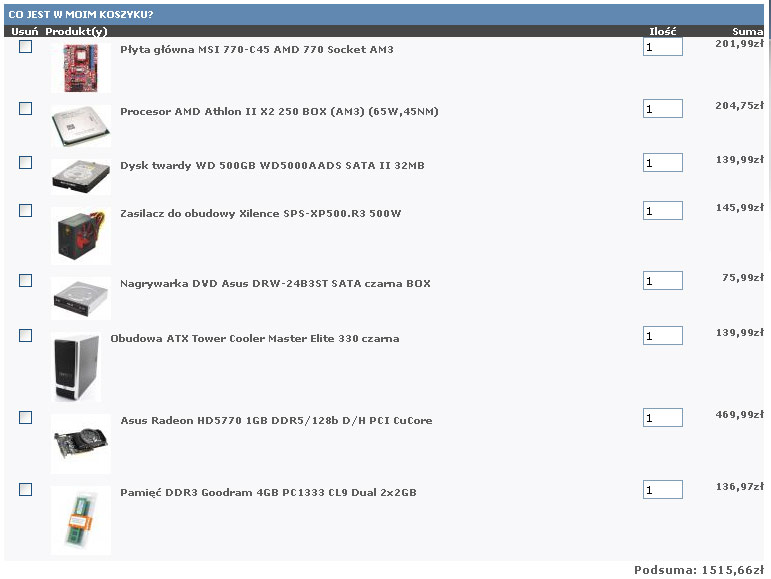Viewport: 771px width, 579px height.
Task: Edit quantity field for WD hard drive
Action: click(x=663, y=163)
